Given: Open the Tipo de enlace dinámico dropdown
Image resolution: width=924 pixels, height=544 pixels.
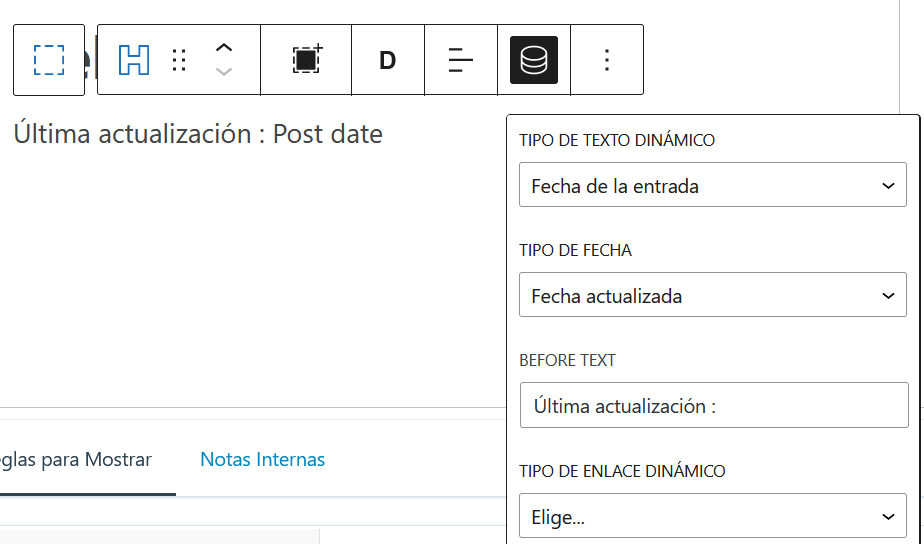Looking at the screenshot, I should 712,518.
